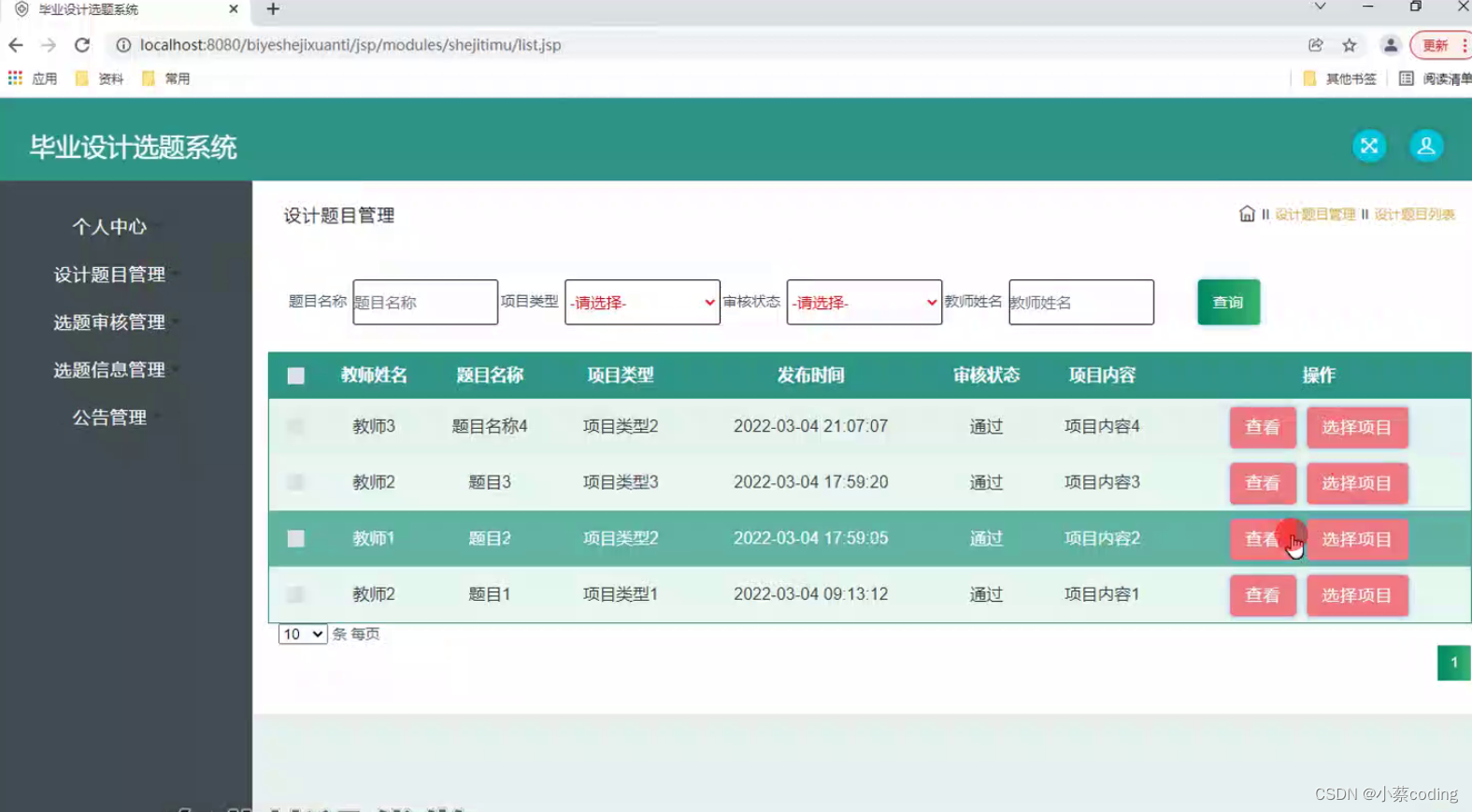1472x812 pixels.
Task: Click 选择项目 for 题目1 row
Action: coord(1357,595)
